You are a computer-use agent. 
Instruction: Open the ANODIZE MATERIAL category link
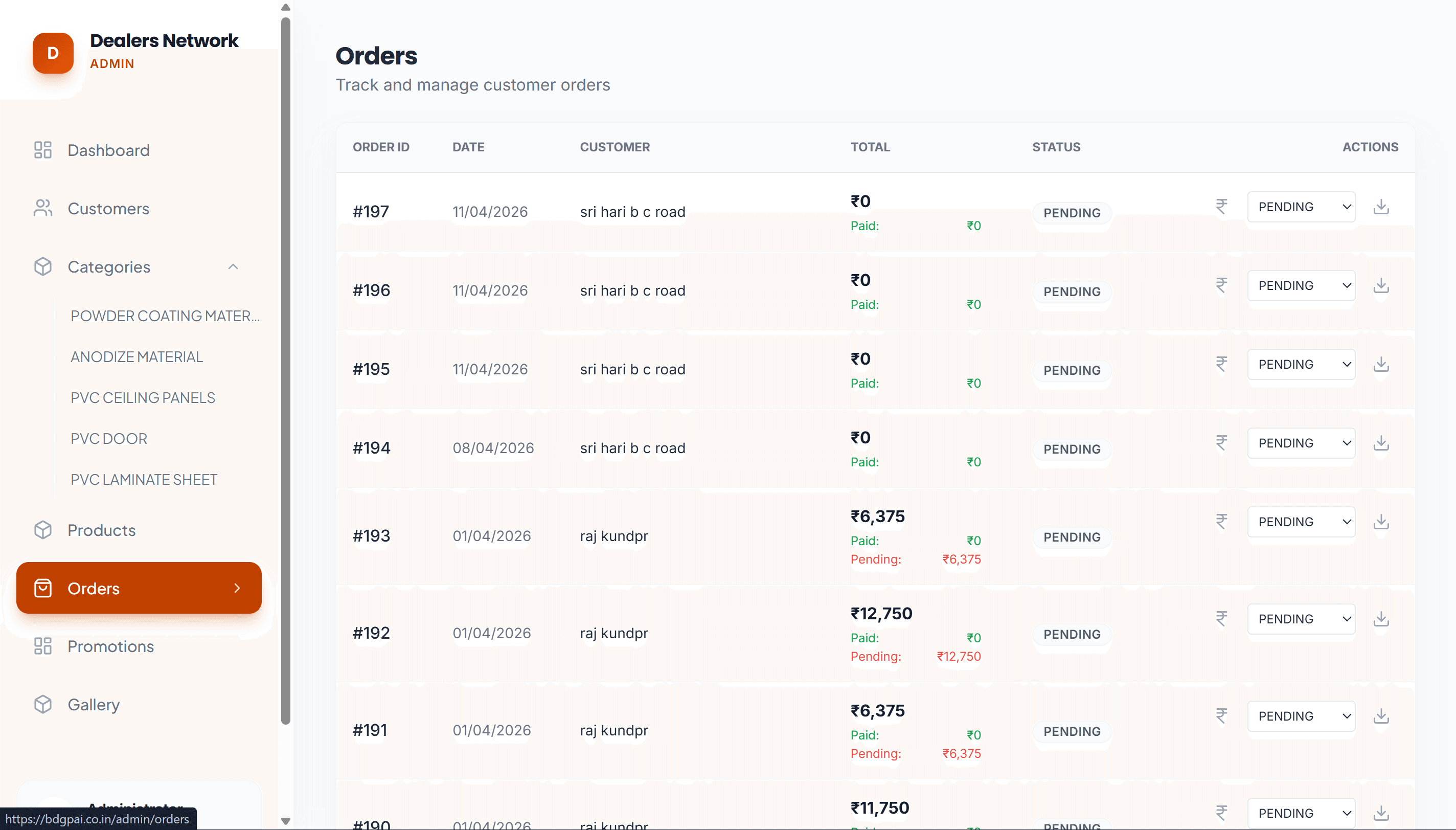137,356
